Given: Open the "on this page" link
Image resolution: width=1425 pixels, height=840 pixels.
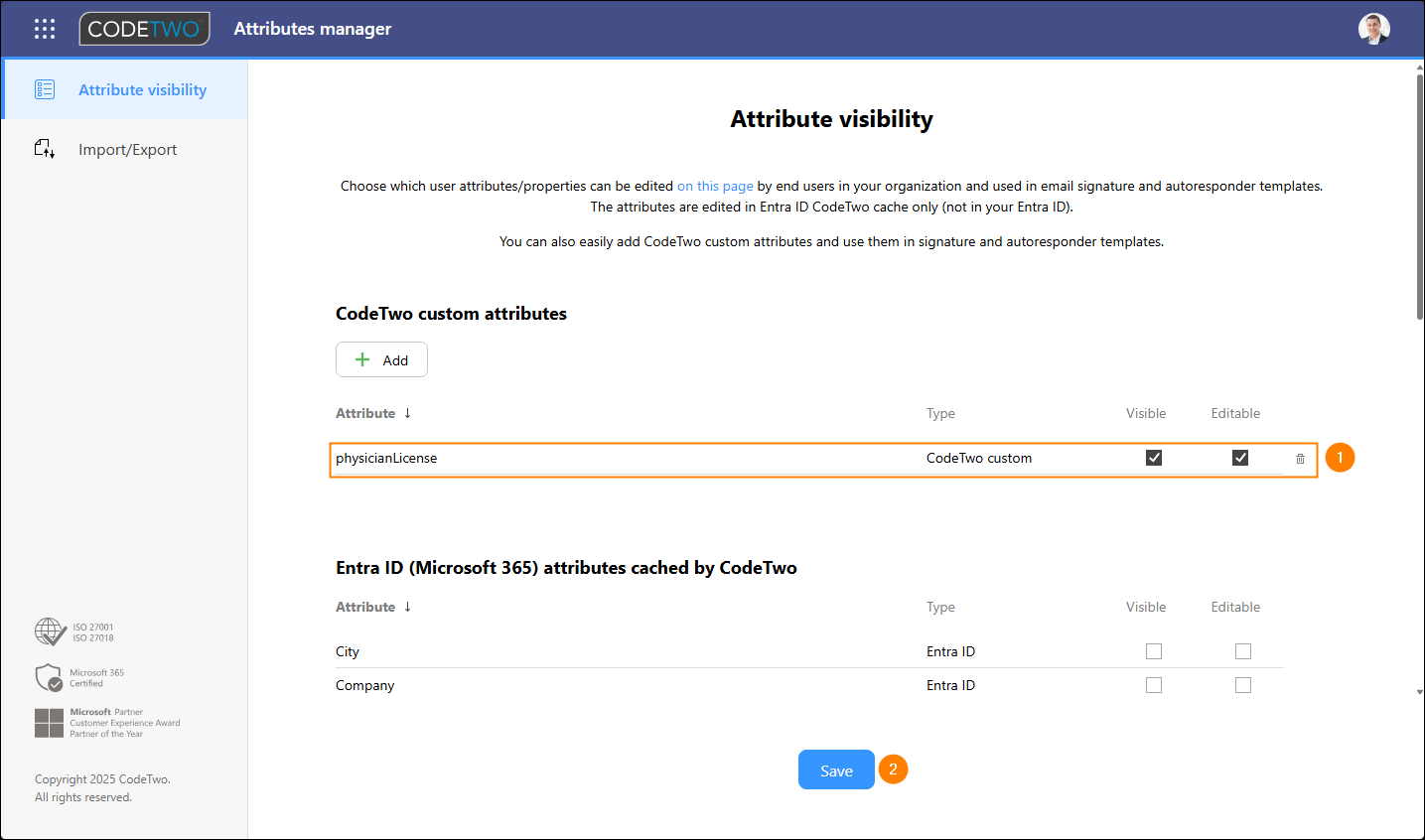Looking at the screenshot, I should [x=715, y=186].
